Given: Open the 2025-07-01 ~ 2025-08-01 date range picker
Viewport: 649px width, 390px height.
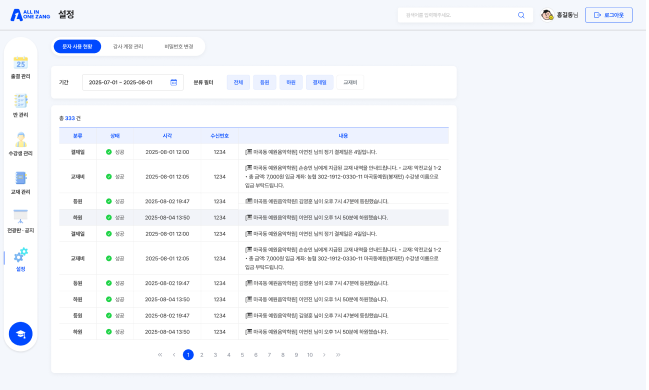Looking at the screenshot, I should tap(133, 82).
